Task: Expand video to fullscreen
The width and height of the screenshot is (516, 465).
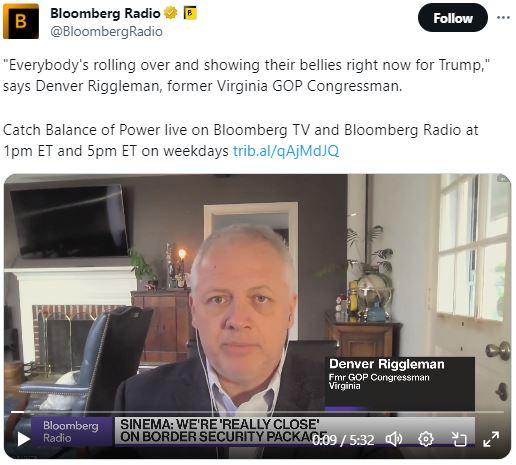Action: [x=491, y=439]
